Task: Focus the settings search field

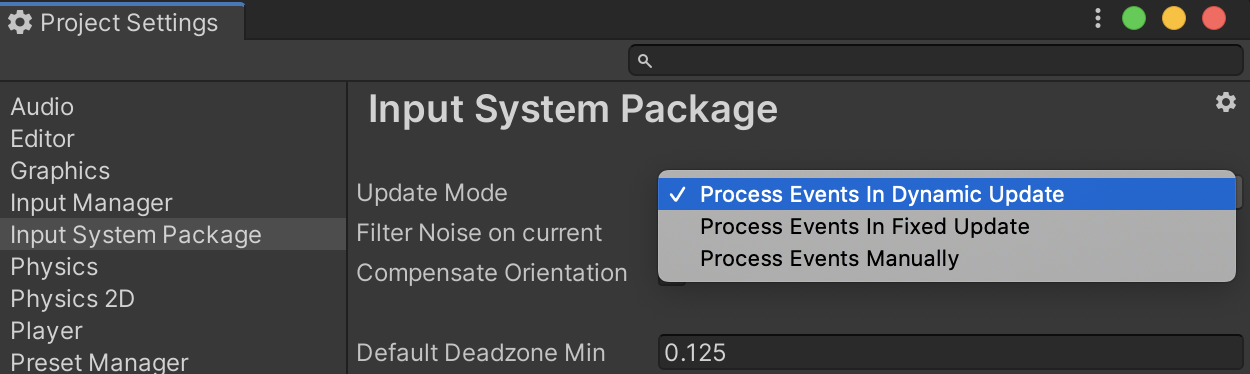Action: tap(935, 61)
